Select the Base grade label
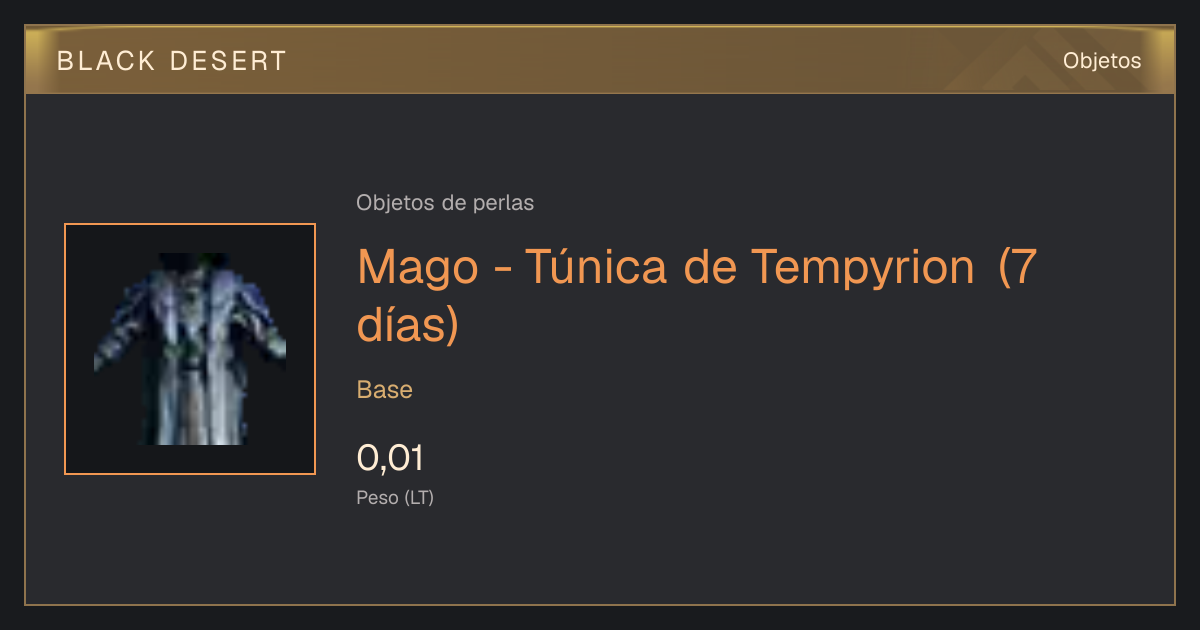The image size is (1200, 630). pyautogui.click(x=385, y=390)
